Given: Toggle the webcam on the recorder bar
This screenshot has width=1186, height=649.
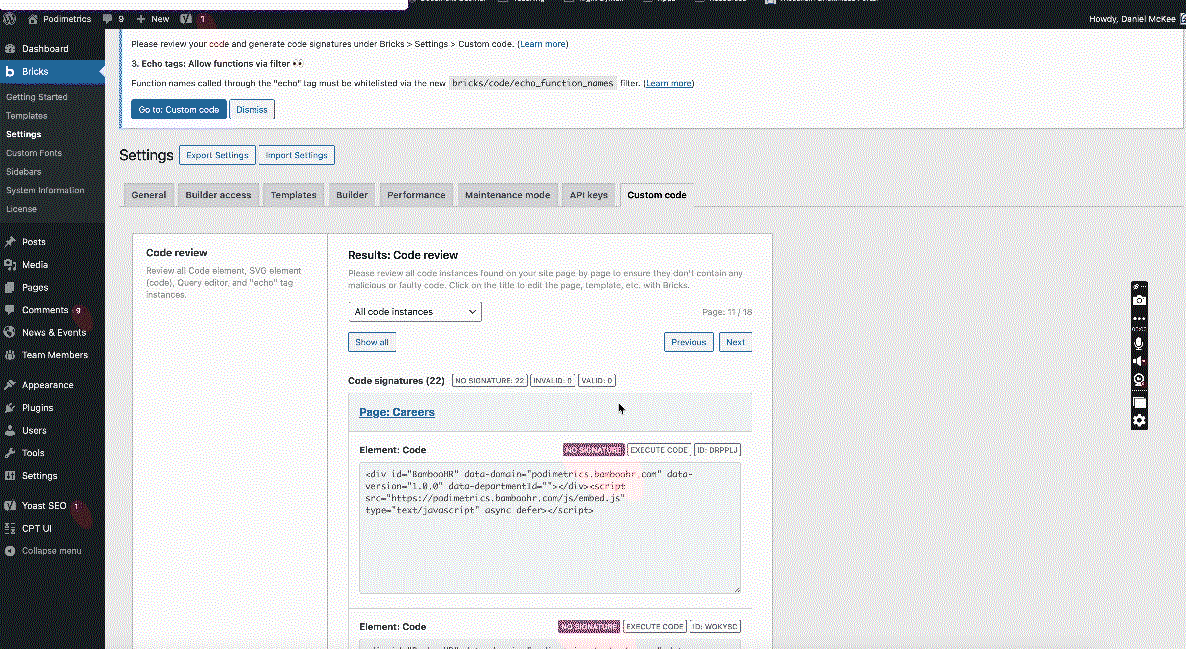Looking at the screenshot, I should [x=1139, y=380].
